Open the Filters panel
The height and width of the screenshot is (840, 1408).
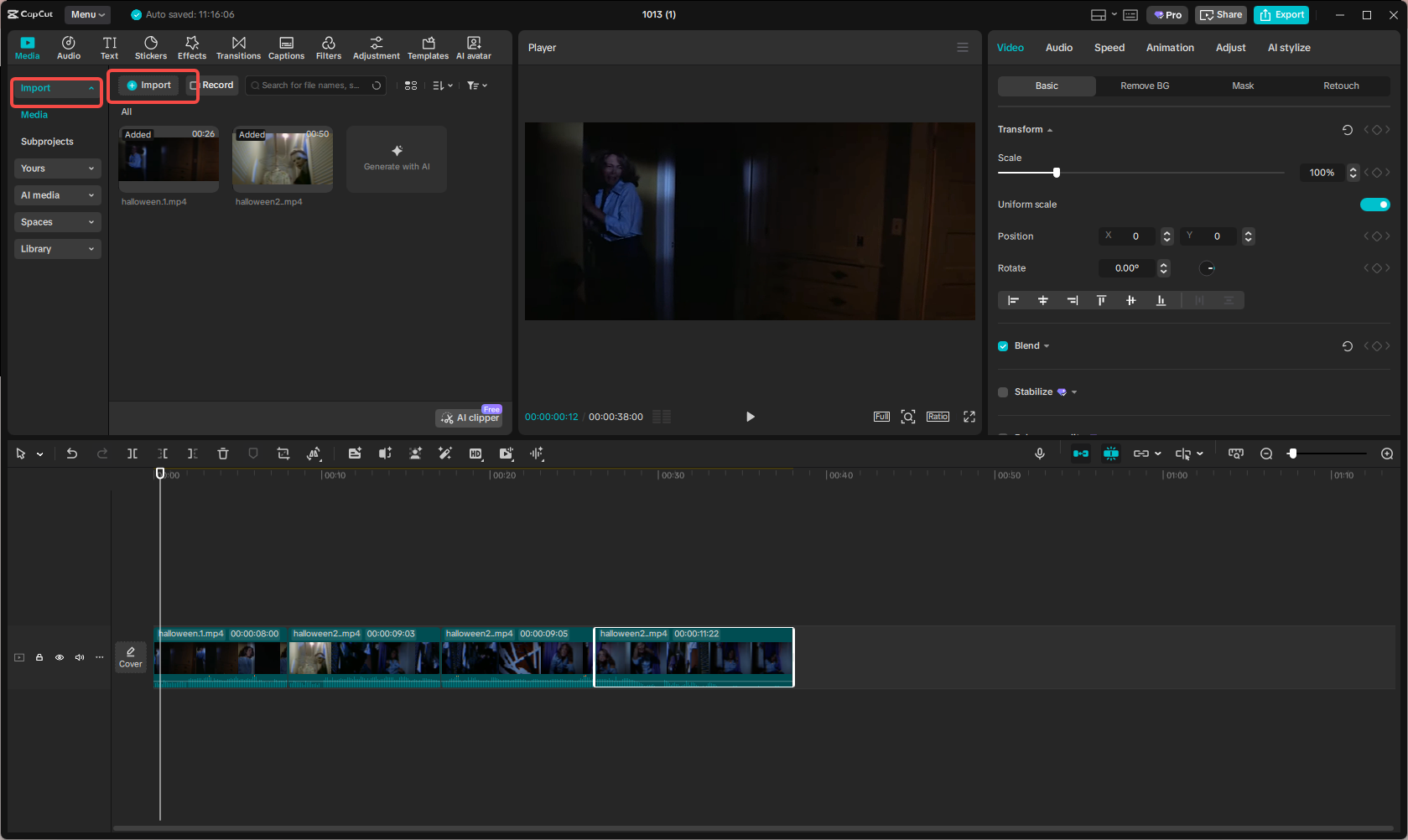click(x=329, y=48)
